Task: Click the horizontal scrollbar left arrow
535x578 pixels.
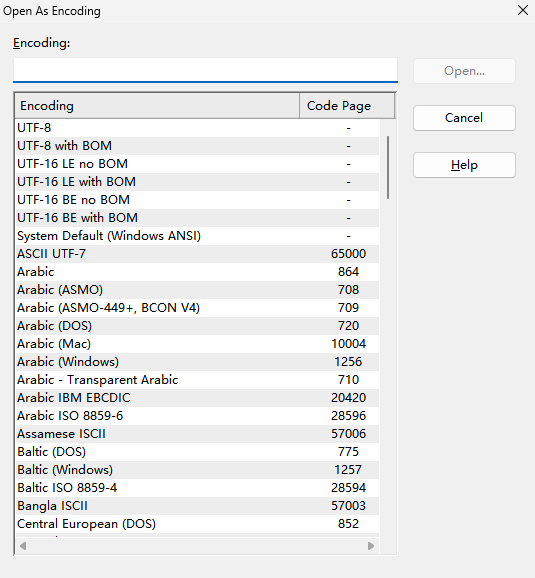Action: 23,546
